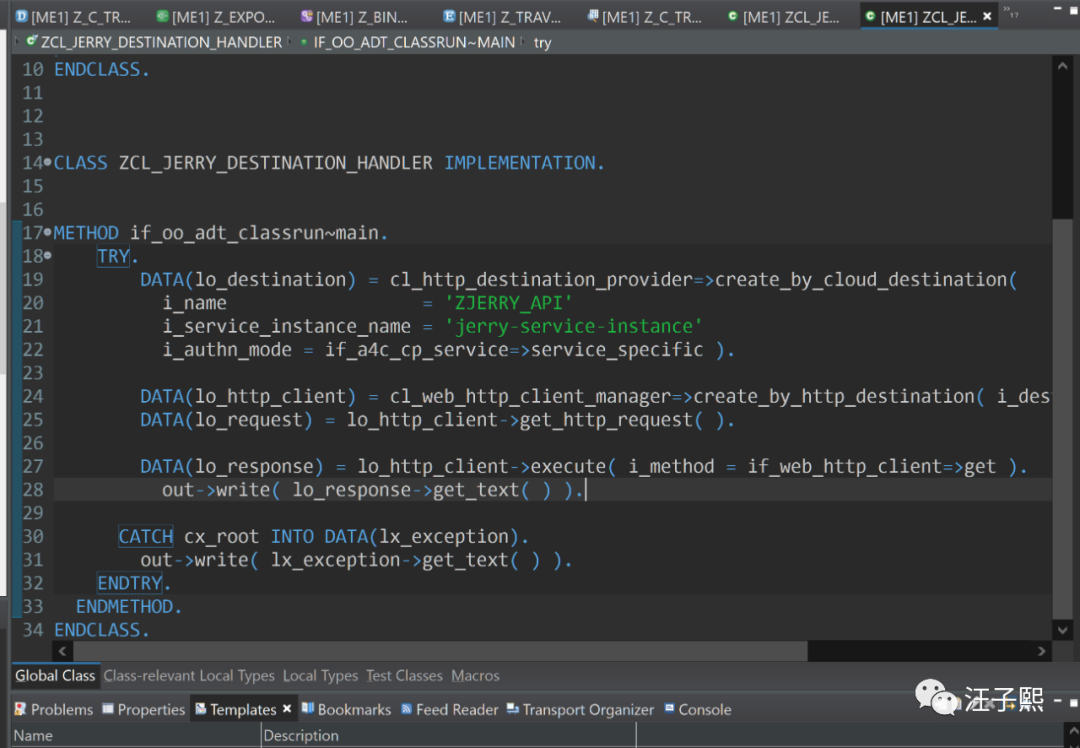Collapse the CLASS implementation fold at line 14
The image size is (1080, 748).
48,163
